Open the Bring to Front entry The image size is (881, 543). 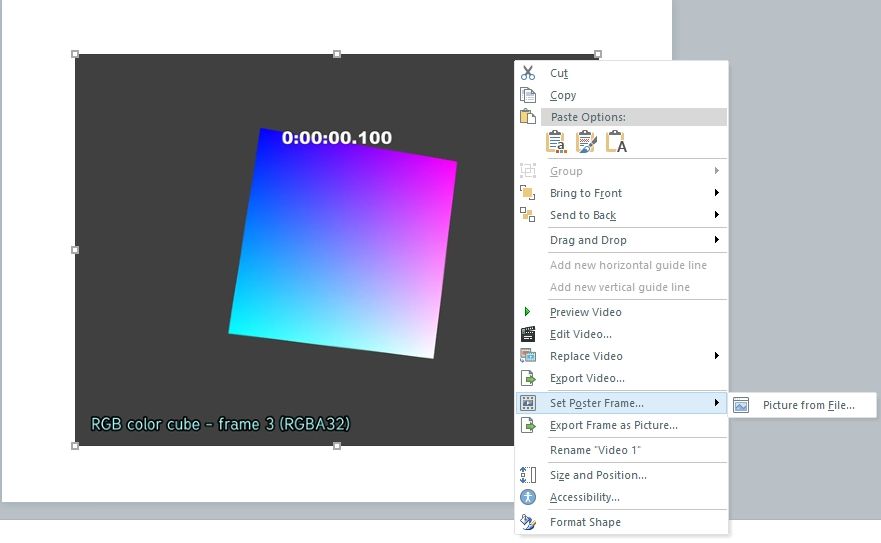coord(621,193)
